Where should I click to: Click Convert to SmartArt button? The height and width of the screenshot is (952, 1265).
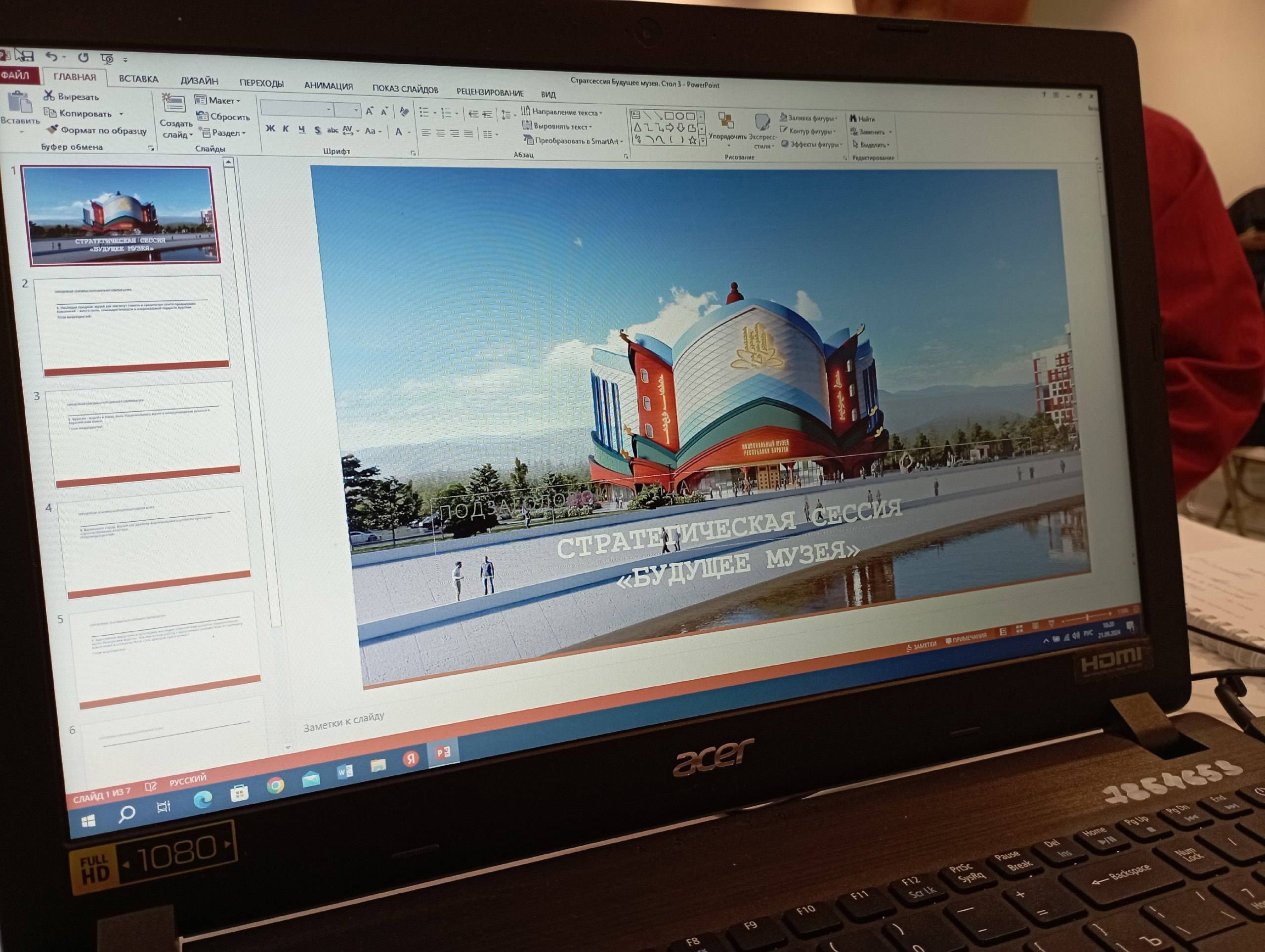(574, 141)
